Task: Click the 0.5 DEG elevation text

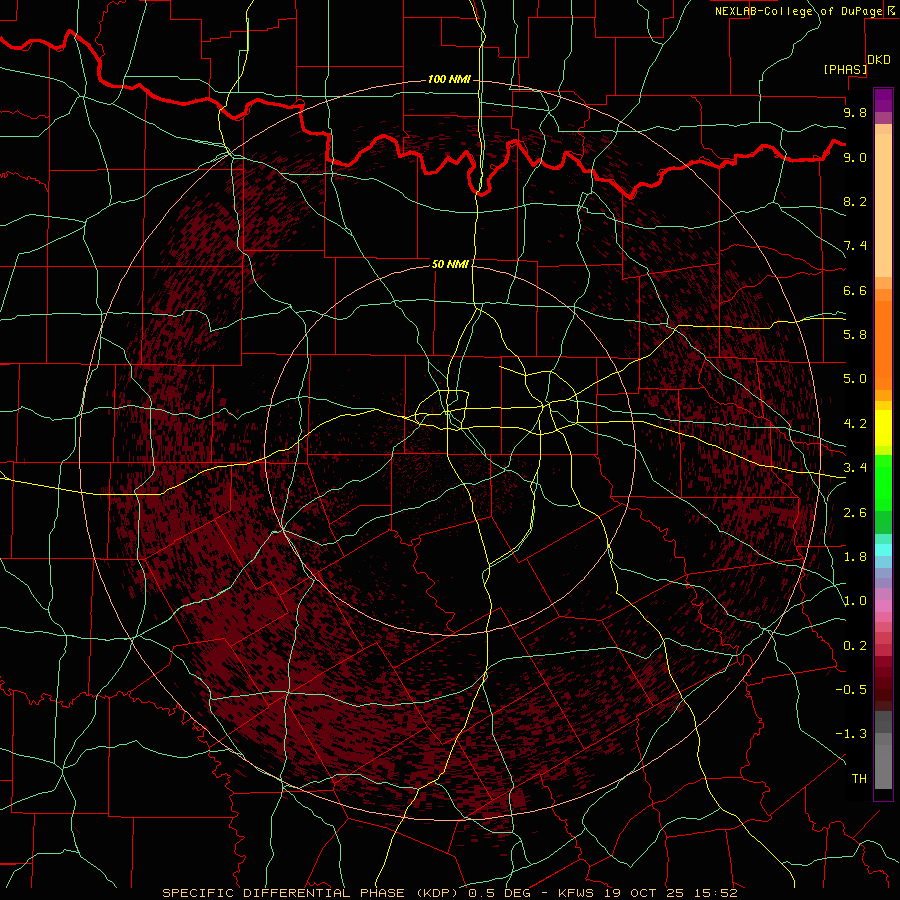Action: point(499,893)
